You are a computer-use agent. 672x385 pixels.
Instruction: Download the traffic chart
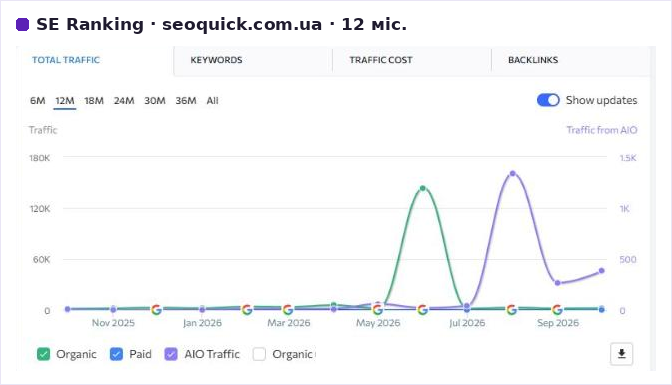pos(621,354)
